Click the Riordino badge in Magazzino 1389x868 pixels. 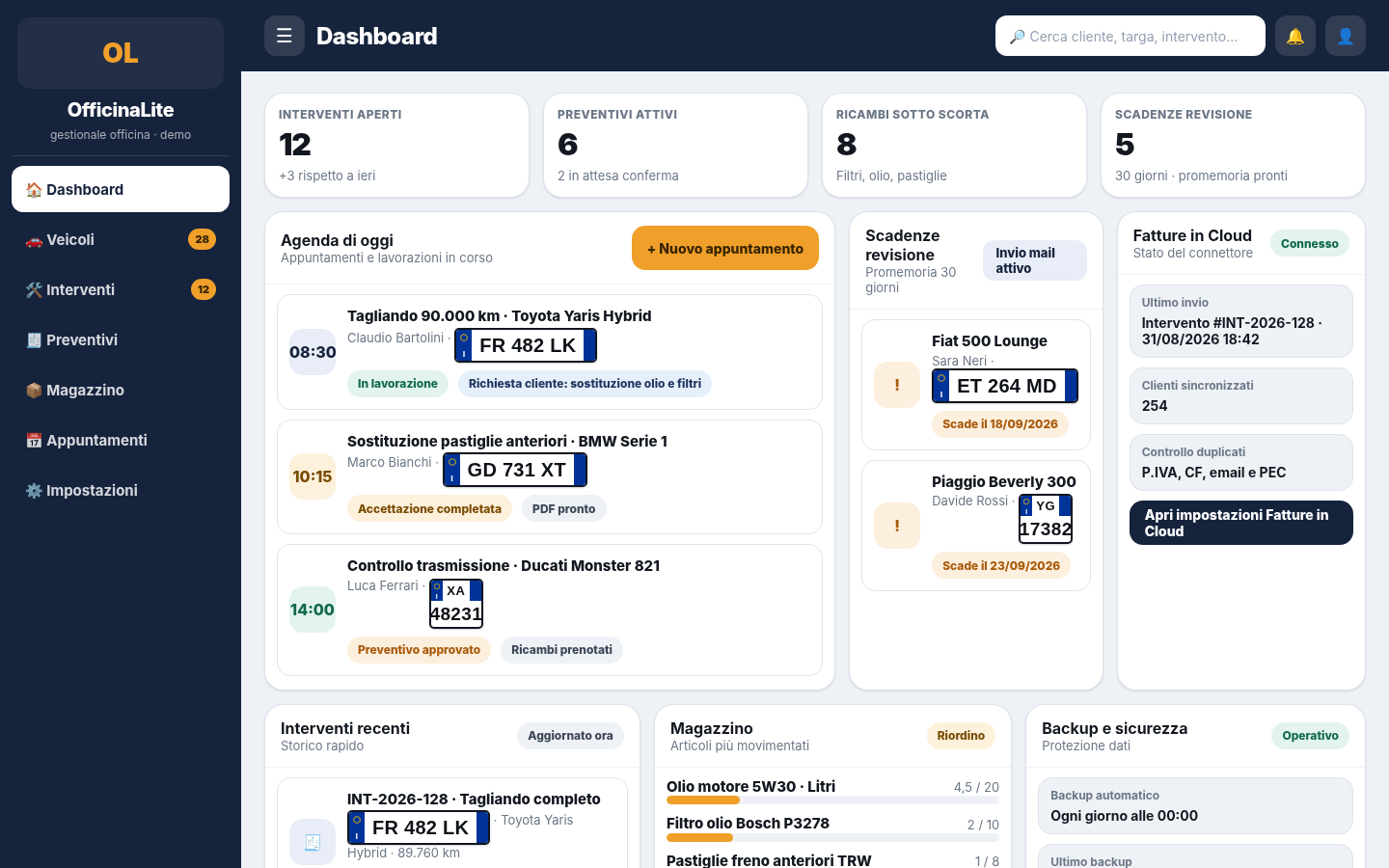pyautogui.click(x=961, y=736)
